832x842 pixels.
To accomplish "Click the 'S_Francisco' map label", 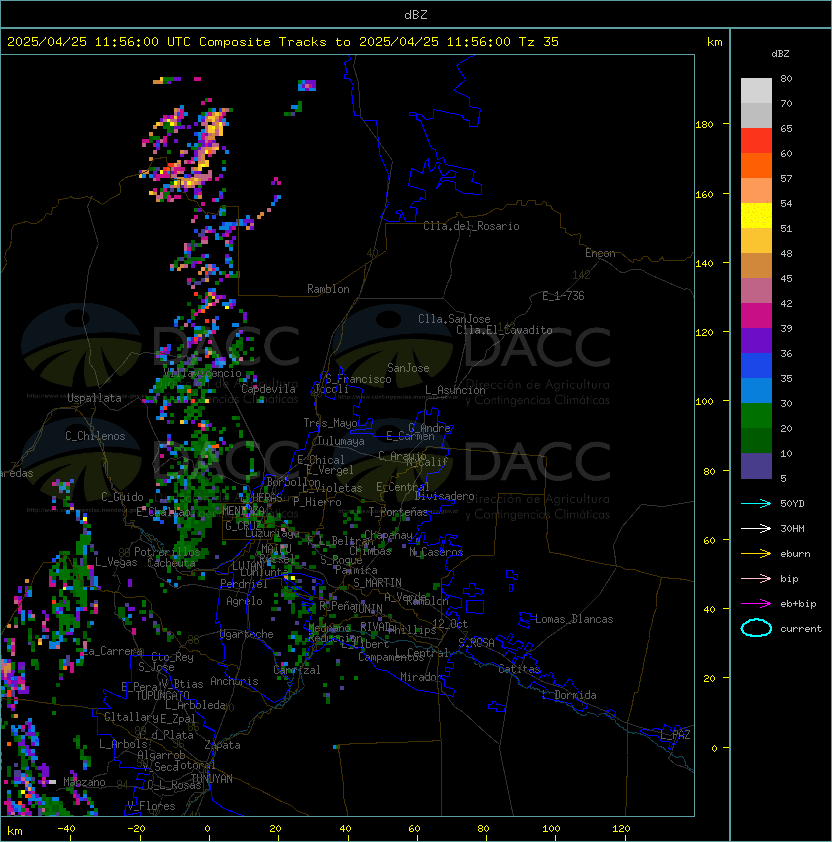I will coord(358,379).
